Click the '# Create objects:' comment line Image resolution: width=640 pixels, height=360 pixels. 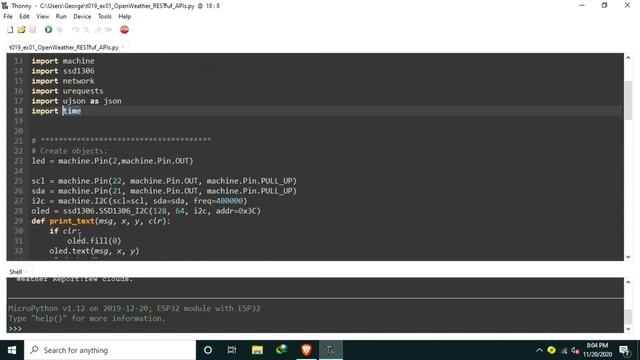69,151
